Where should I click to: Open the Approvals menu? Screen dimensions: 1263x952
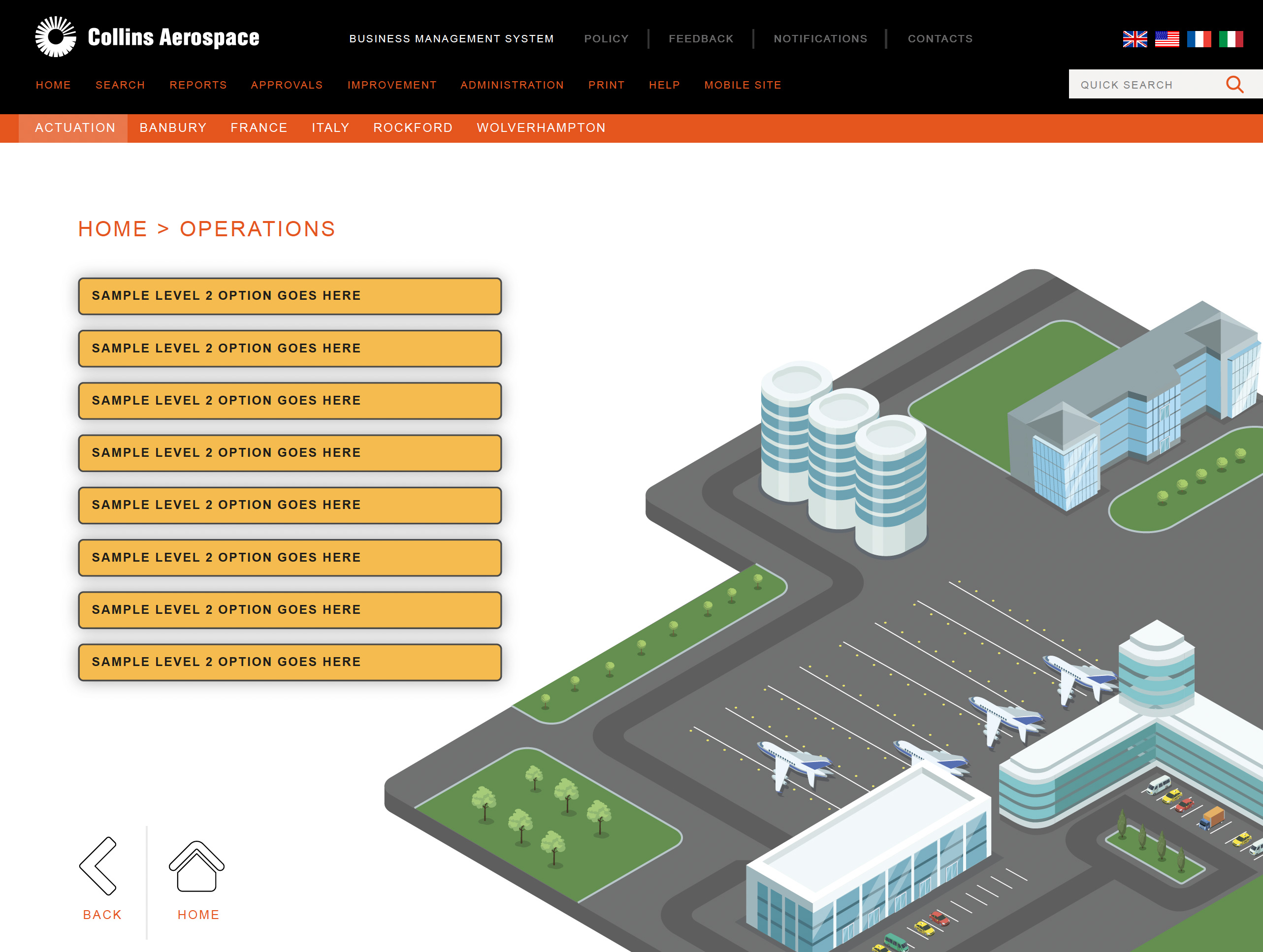pos(287,85)
